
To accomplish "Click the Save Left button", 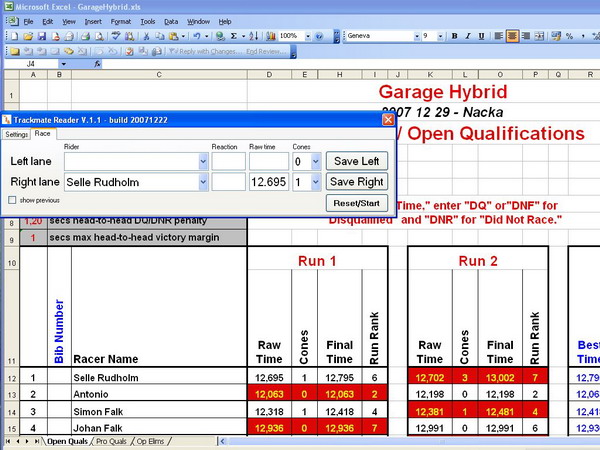I will click(357, 161).
